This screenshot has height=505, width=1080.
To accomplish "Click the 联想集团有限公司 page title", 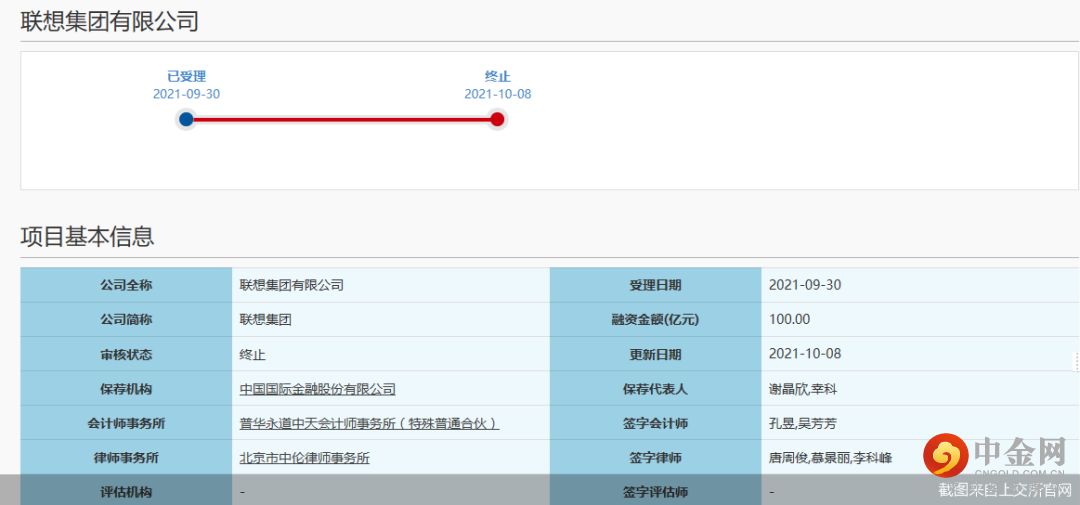I will click(110, 21).
